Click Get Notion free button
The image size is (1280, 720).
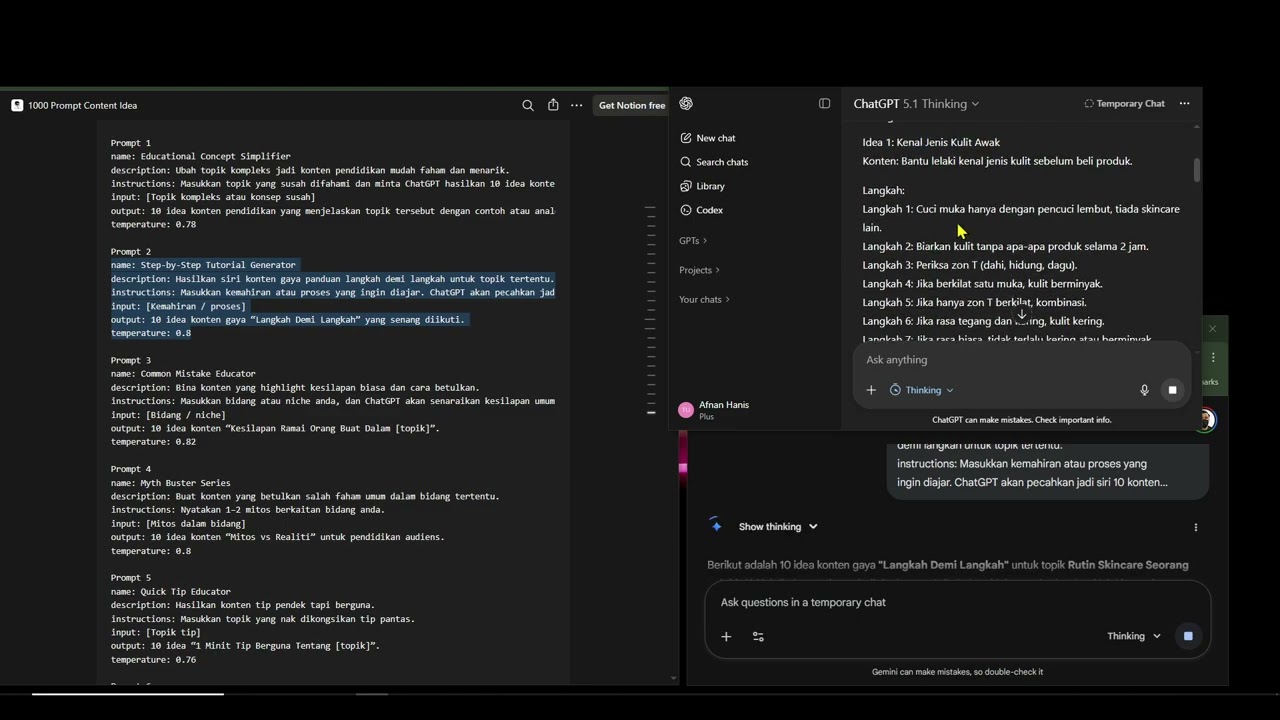pos(632,105)
